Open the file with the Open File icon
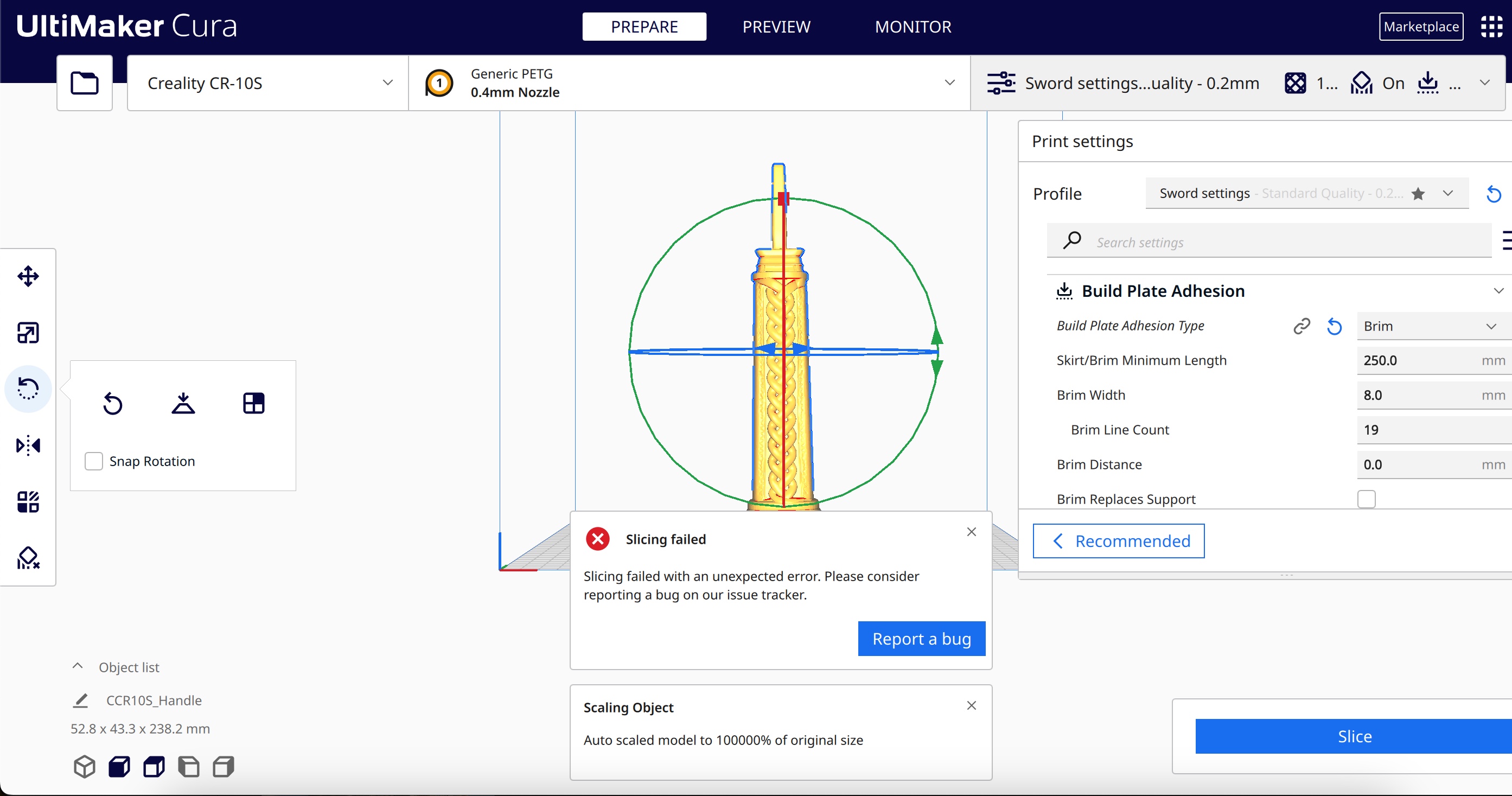 [x=85, y=83]
